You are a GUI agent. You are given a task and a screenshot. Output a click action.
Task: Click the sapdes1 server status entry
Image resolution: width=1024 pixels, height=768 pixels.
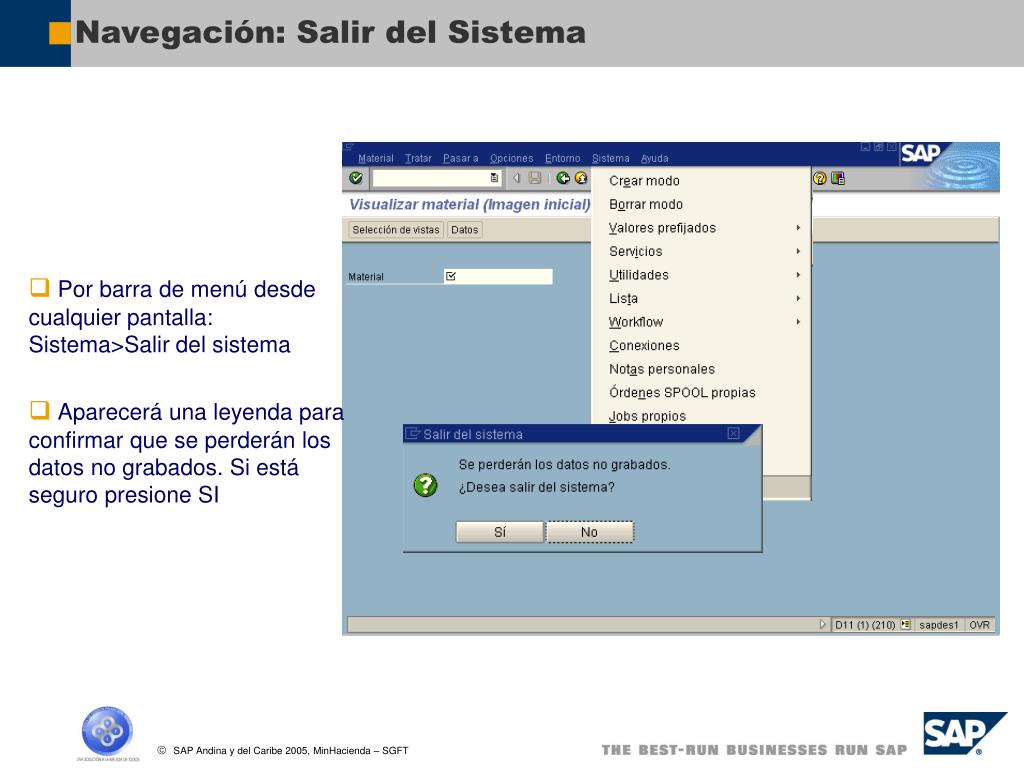pos(938,625)
